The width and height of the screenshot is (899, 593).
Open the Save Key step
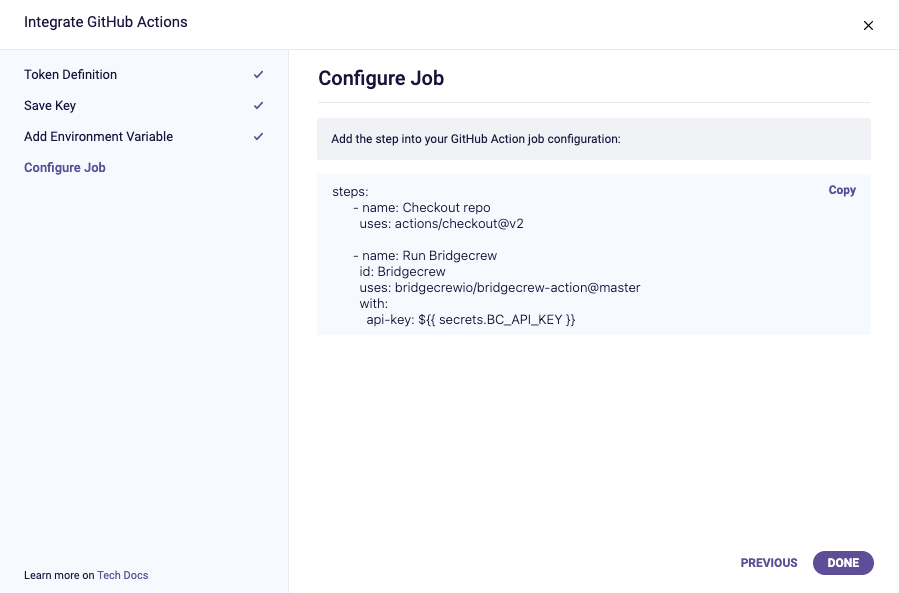coord(50,106)
